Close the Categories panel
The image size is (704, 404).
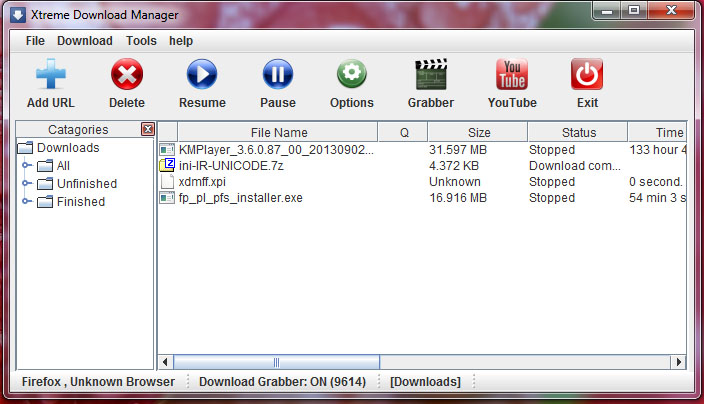point(148,130)
